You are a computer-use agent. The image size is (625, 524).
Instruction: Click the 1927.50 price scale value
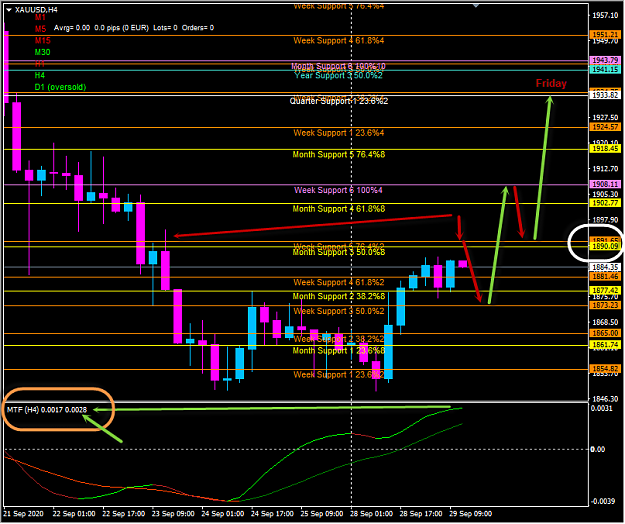click(x=605, y=118)
